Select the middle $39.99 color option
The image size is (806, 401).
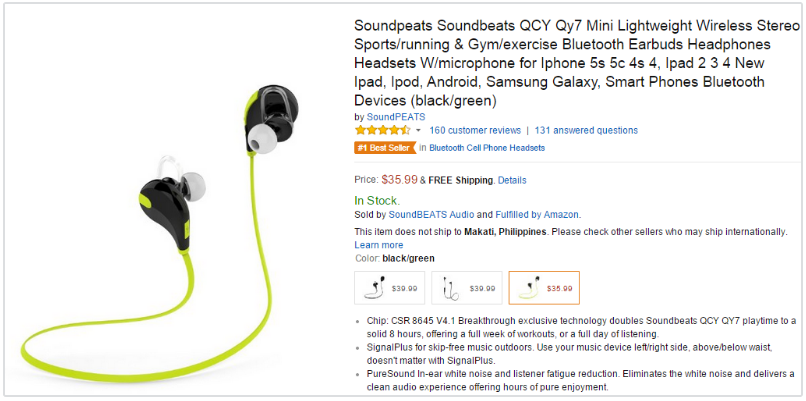[466, 287]
